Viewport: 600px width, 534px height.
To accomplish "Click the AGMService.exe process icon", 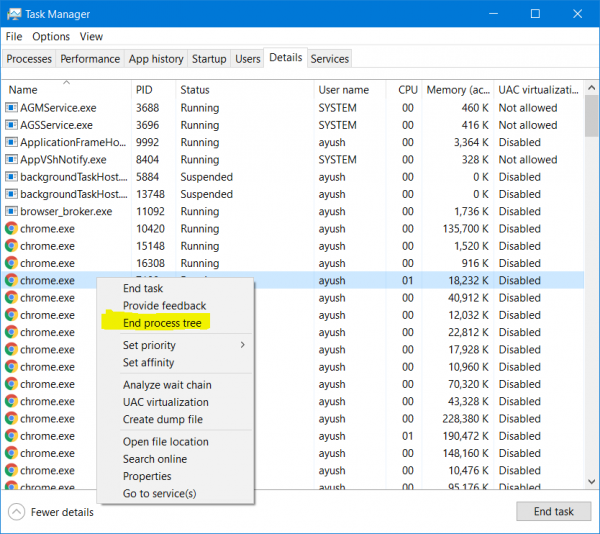I will point(12,108).
